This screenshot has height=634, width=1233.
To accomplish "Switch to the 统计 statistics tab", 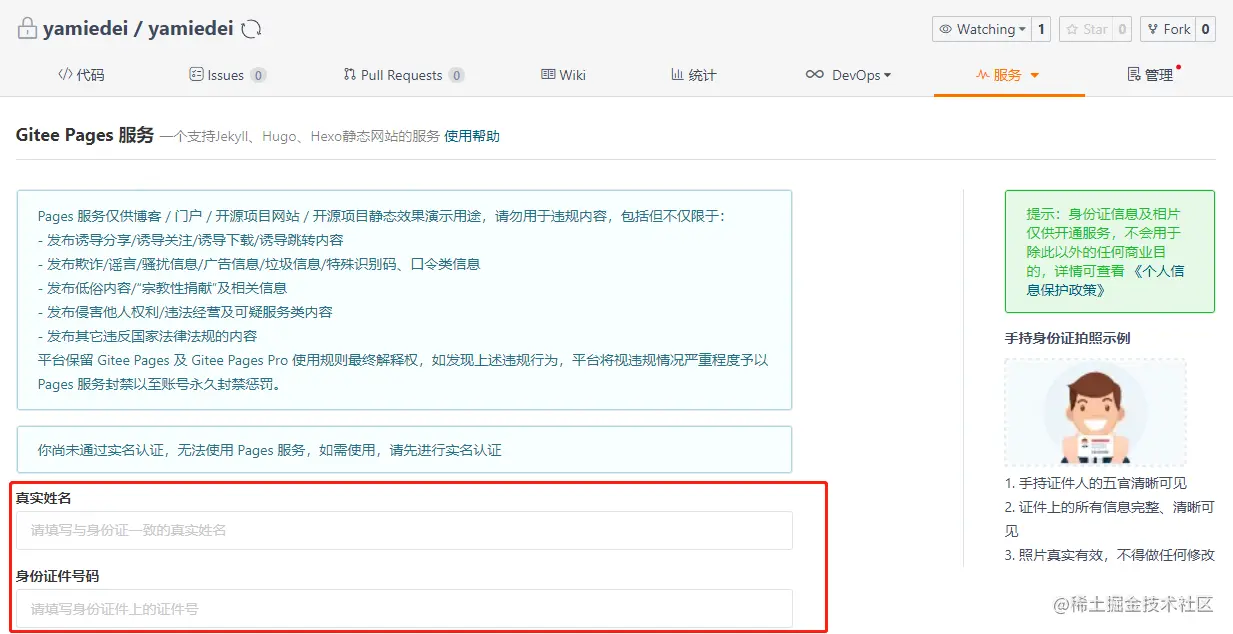I will tap(693, 75).
